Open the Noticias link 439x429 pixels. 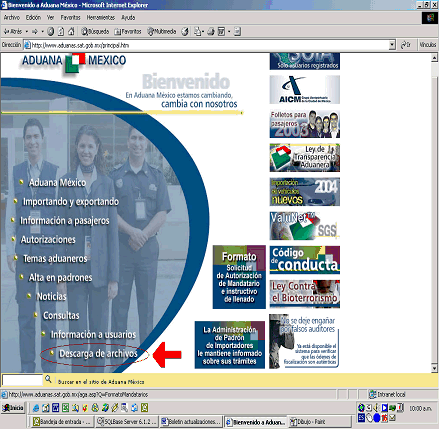[x=51, y=297]
